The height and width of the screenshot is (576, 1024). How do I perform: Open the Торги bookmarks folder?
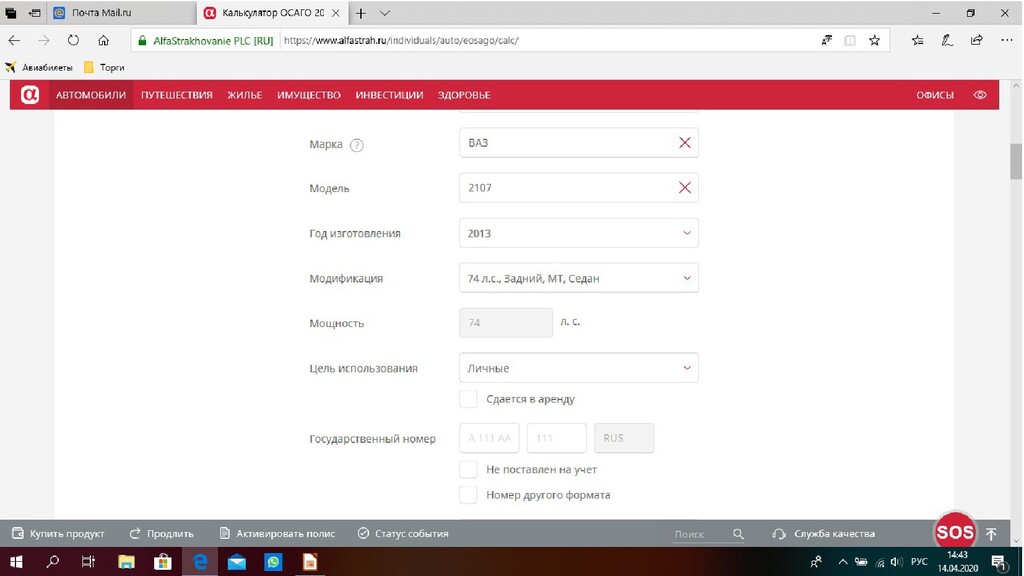104,67
